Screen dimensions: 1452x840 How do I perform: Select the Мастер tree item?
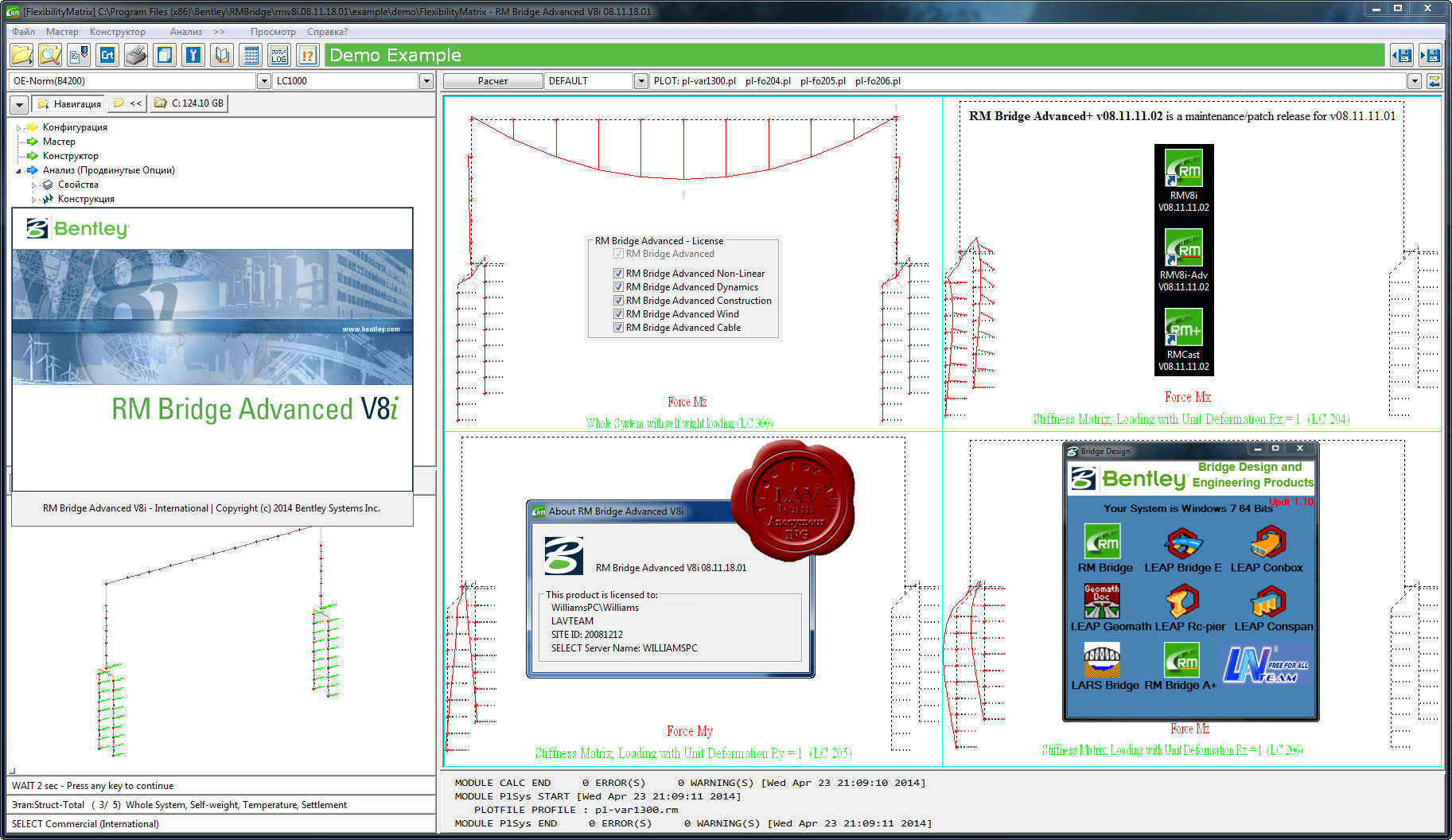click(59, 142)
